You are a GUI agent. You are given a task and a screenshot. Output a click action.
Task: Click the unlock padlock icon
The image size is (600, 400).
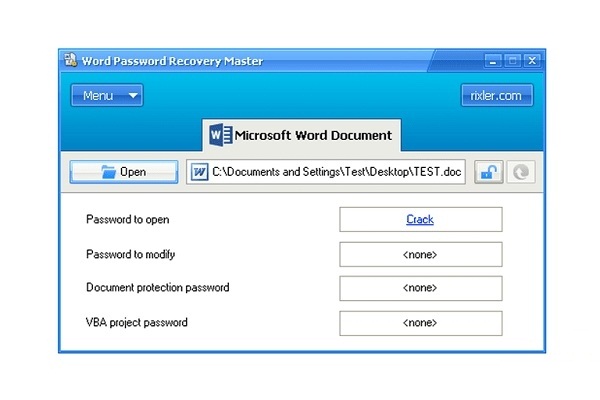coord(488,172)
